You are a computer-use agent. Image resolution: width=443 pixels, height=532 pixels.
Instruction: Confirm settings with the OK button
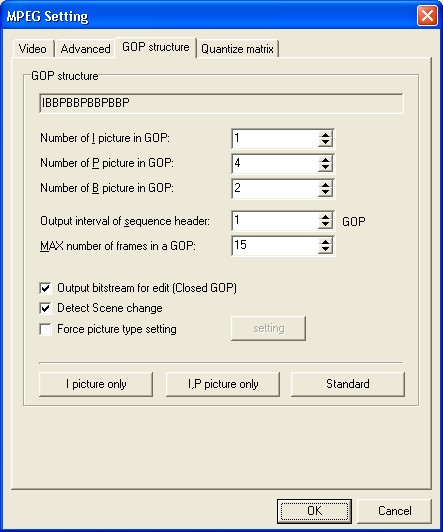click(x=314, y=511)
